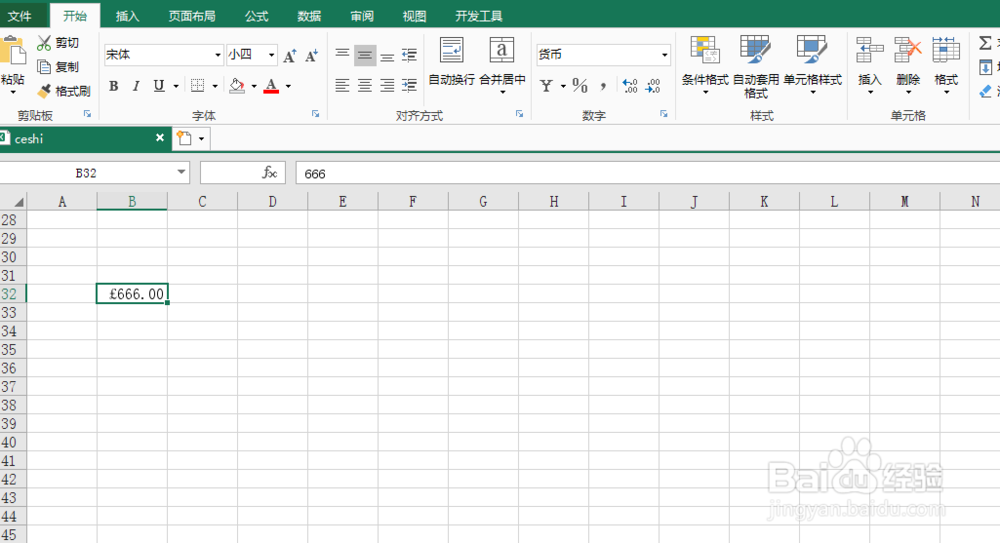Screen dimensions: 1000x543
Task: Switch to the 数据 (Data) tab
Action: coord(309,16)
